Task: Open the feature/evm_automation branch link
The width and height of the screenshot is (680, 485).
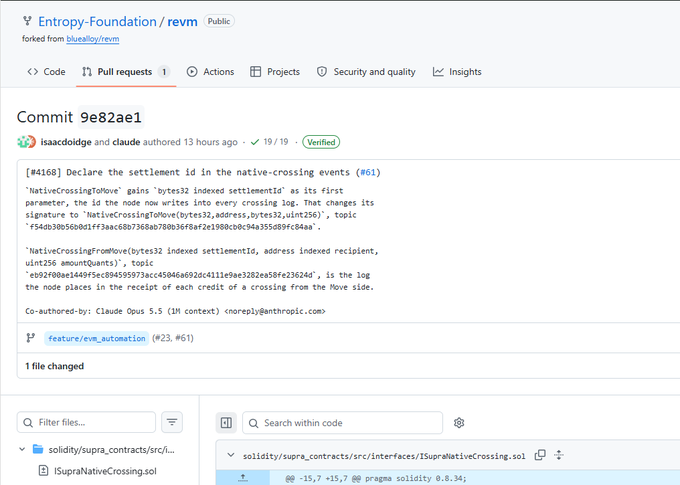Action: (97, 338)
